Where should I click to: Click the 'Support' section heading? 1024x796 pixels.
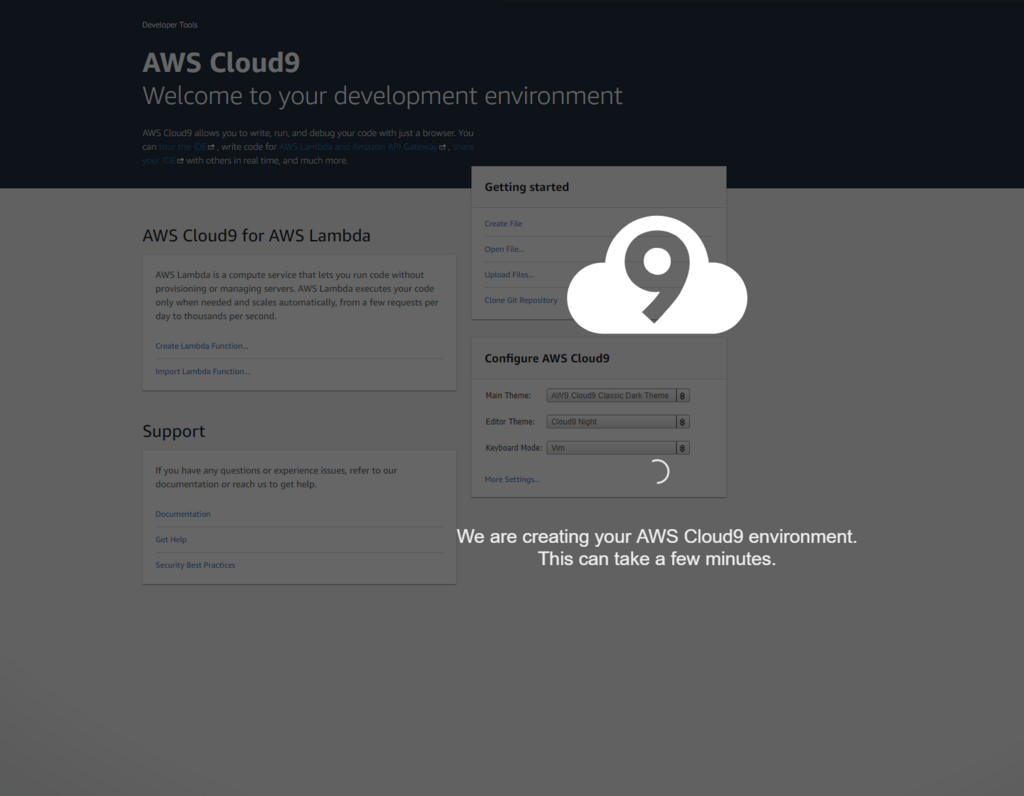tap(174, 431)
